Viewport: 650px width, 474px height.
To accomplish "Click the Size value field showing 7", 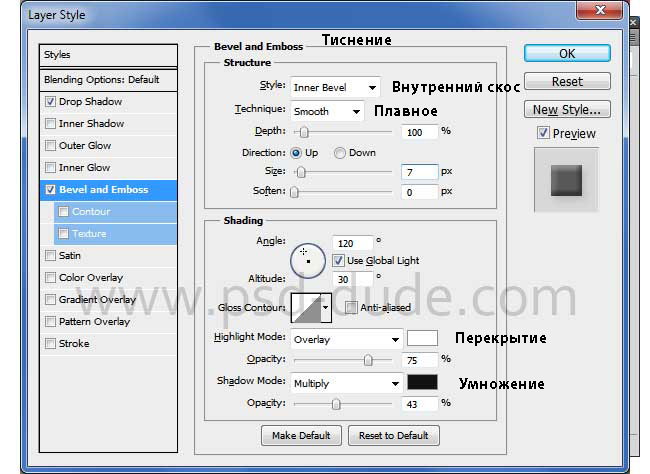I will click(x=420, y=172).
